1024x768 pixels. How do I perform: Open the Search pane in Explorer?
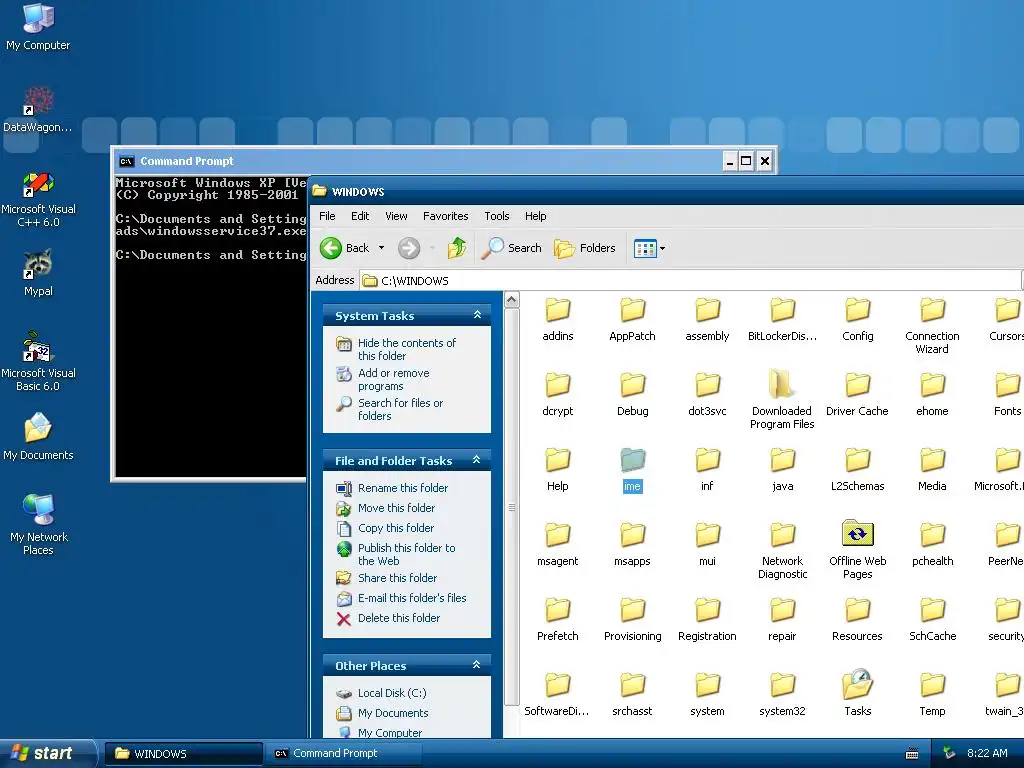point(512,248)
